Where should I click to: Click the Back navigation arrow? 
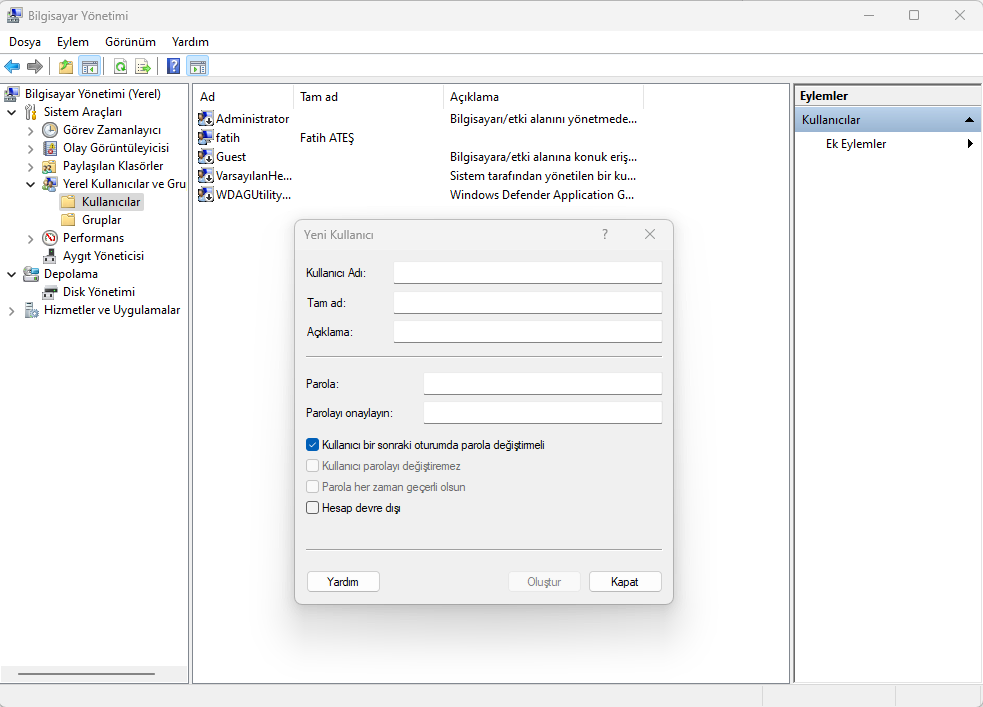12,66
